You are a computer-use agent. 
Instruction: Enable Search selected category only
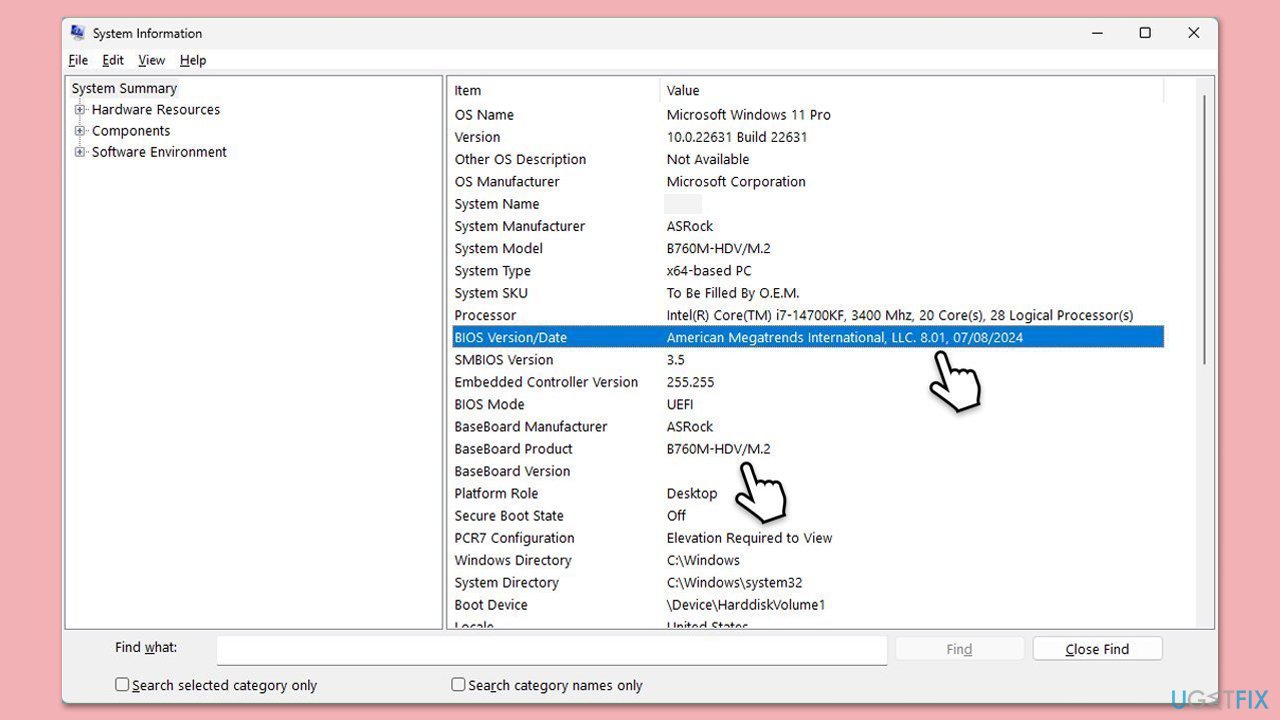[122, 684]
